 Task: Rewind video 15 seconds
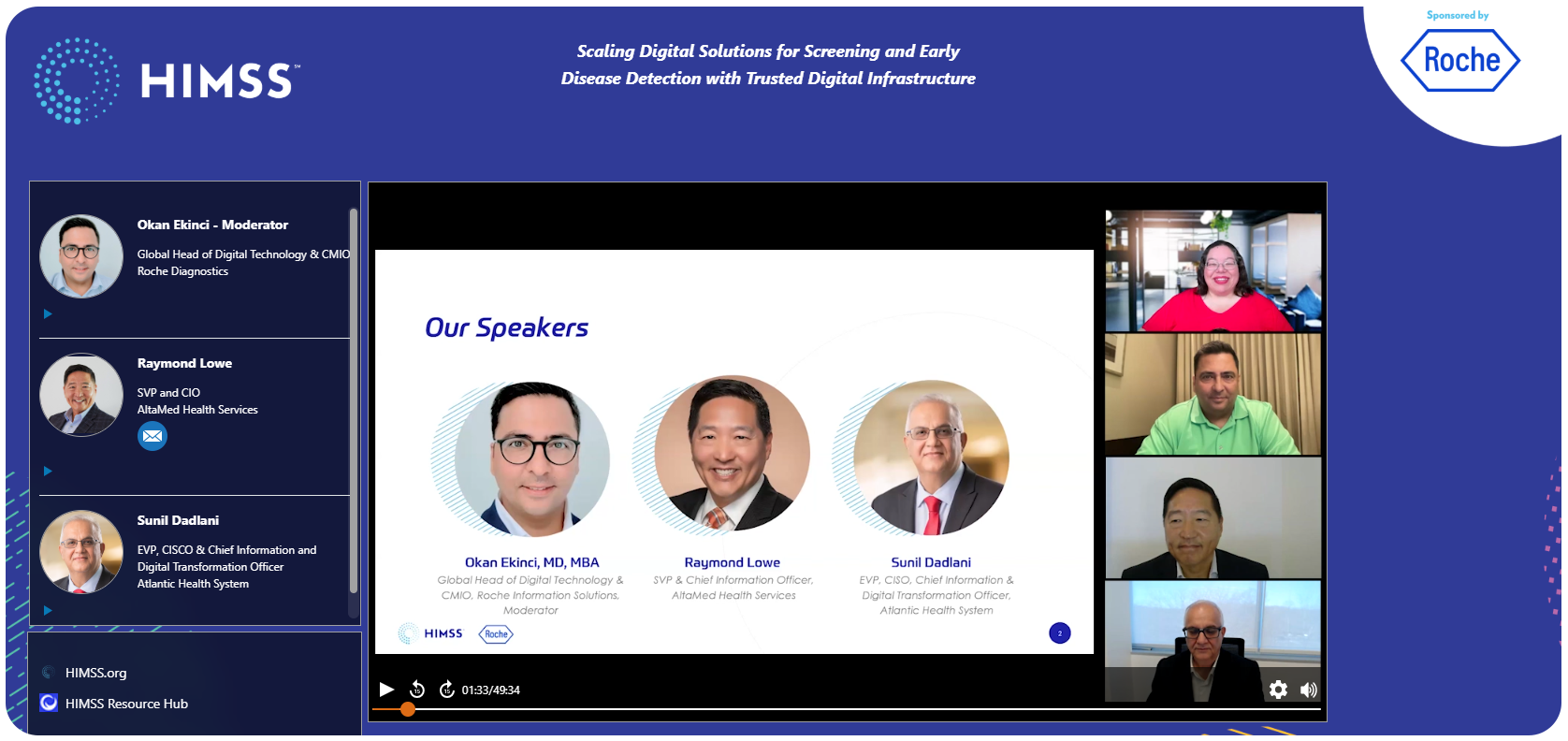(417, 690)
